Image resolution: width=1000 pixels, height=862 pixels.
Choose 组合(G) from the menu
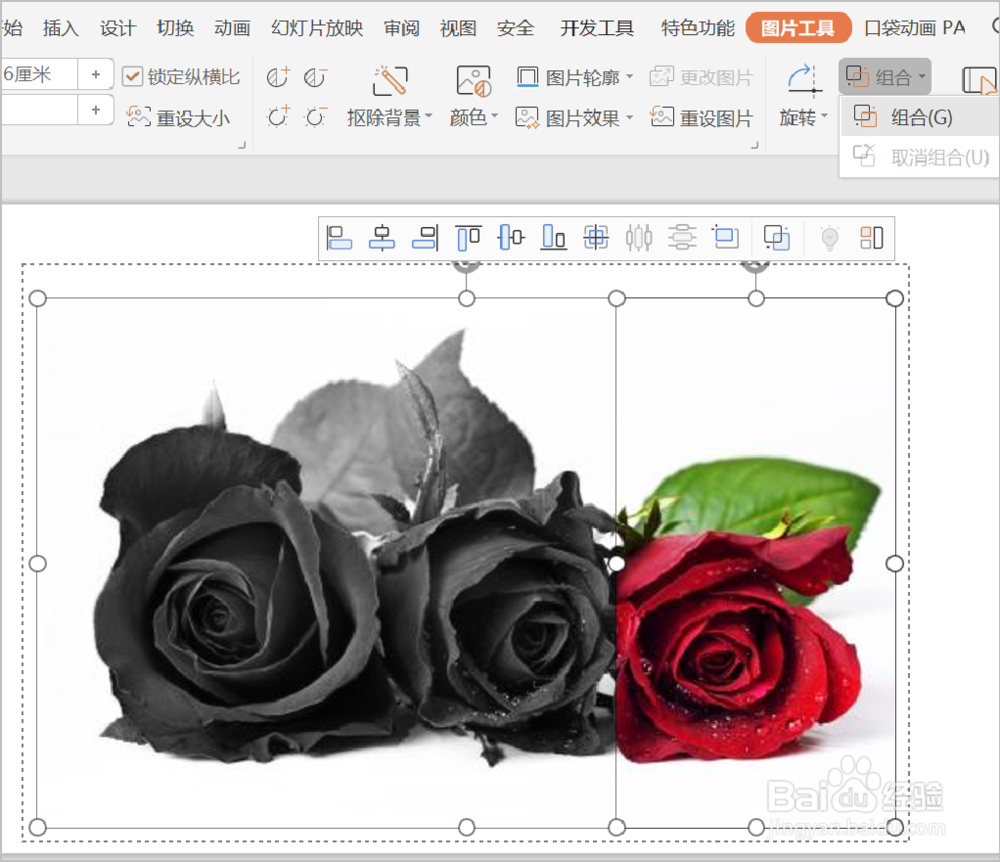tap(920, 117)
